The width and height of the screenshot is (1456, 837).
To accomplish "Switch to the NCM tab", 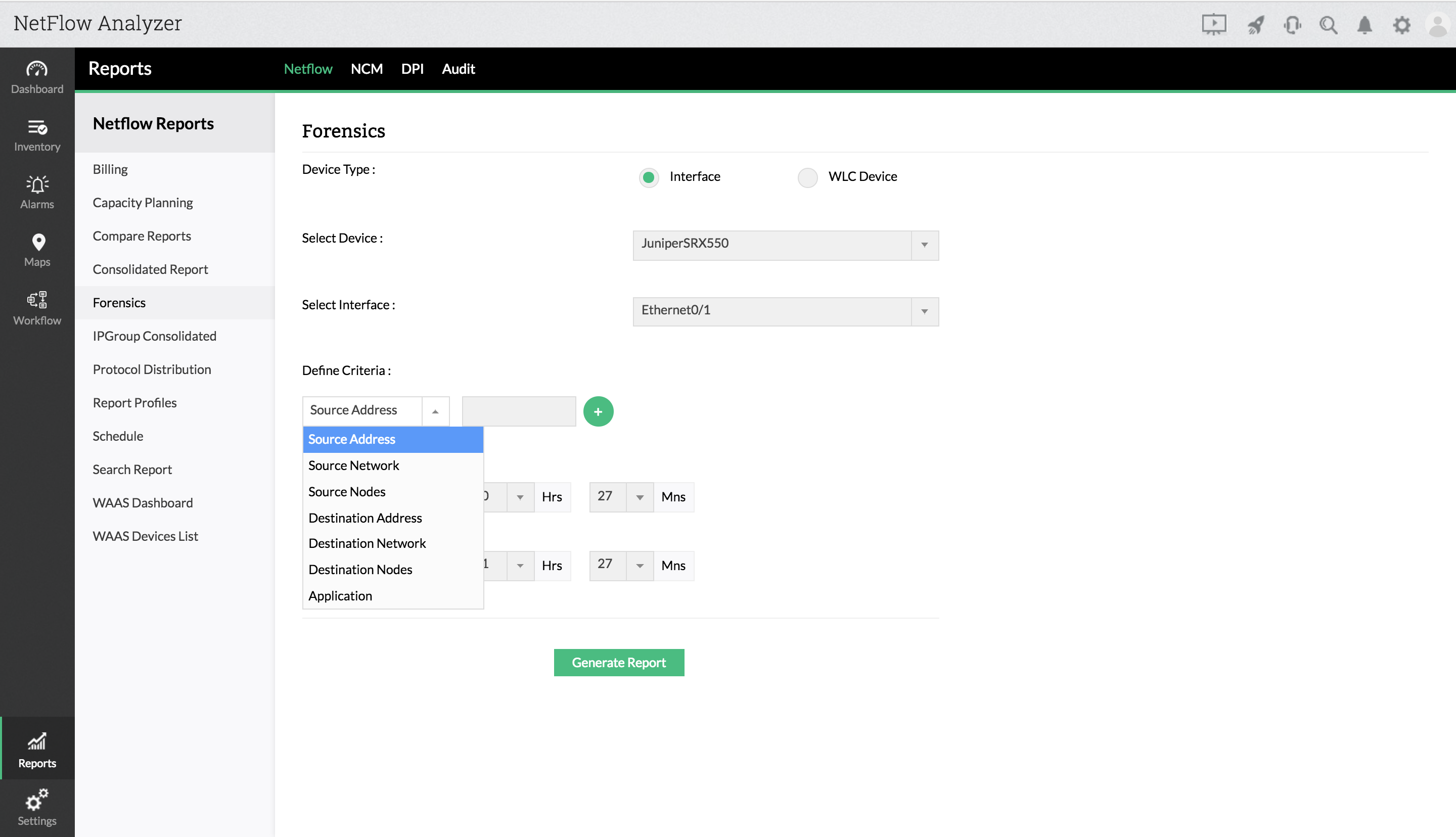I will click(366, 69).
